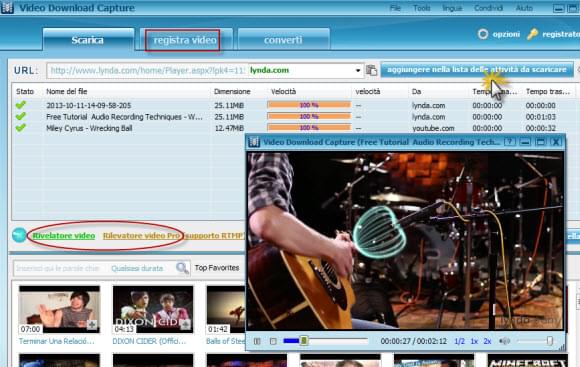Click the registrato key icon
Screen dimensions: 580x367
532,34
